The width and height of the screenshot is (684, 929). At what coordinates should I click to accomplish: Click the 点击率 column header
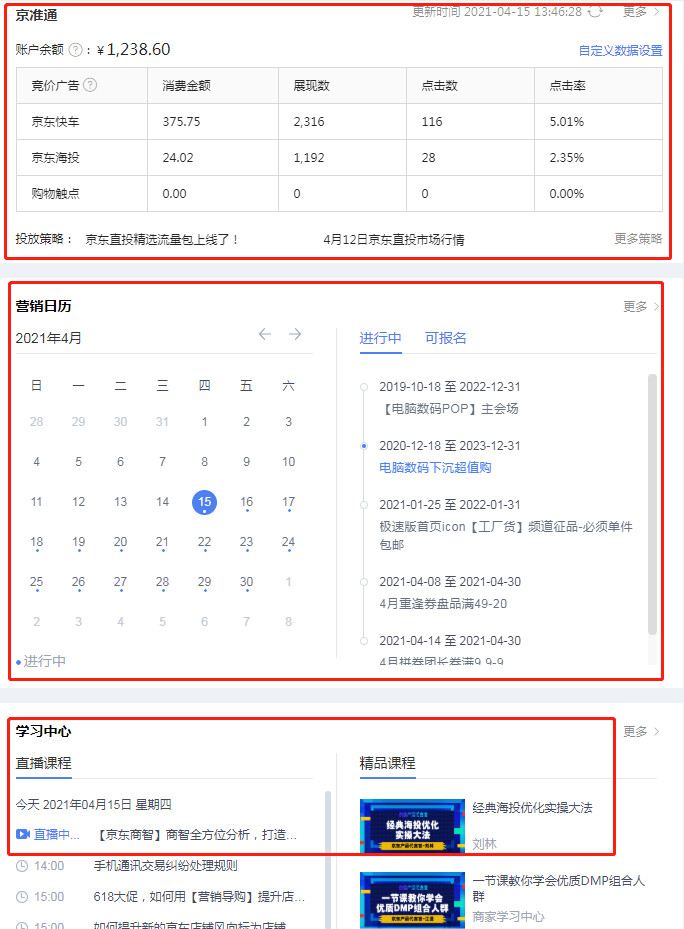click(567, 86)
